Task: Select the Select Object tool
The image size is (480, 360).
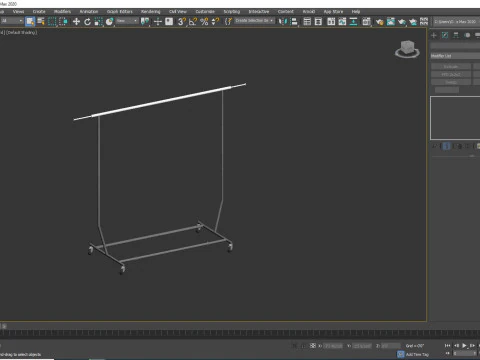Action: click(x=30, y=22)
